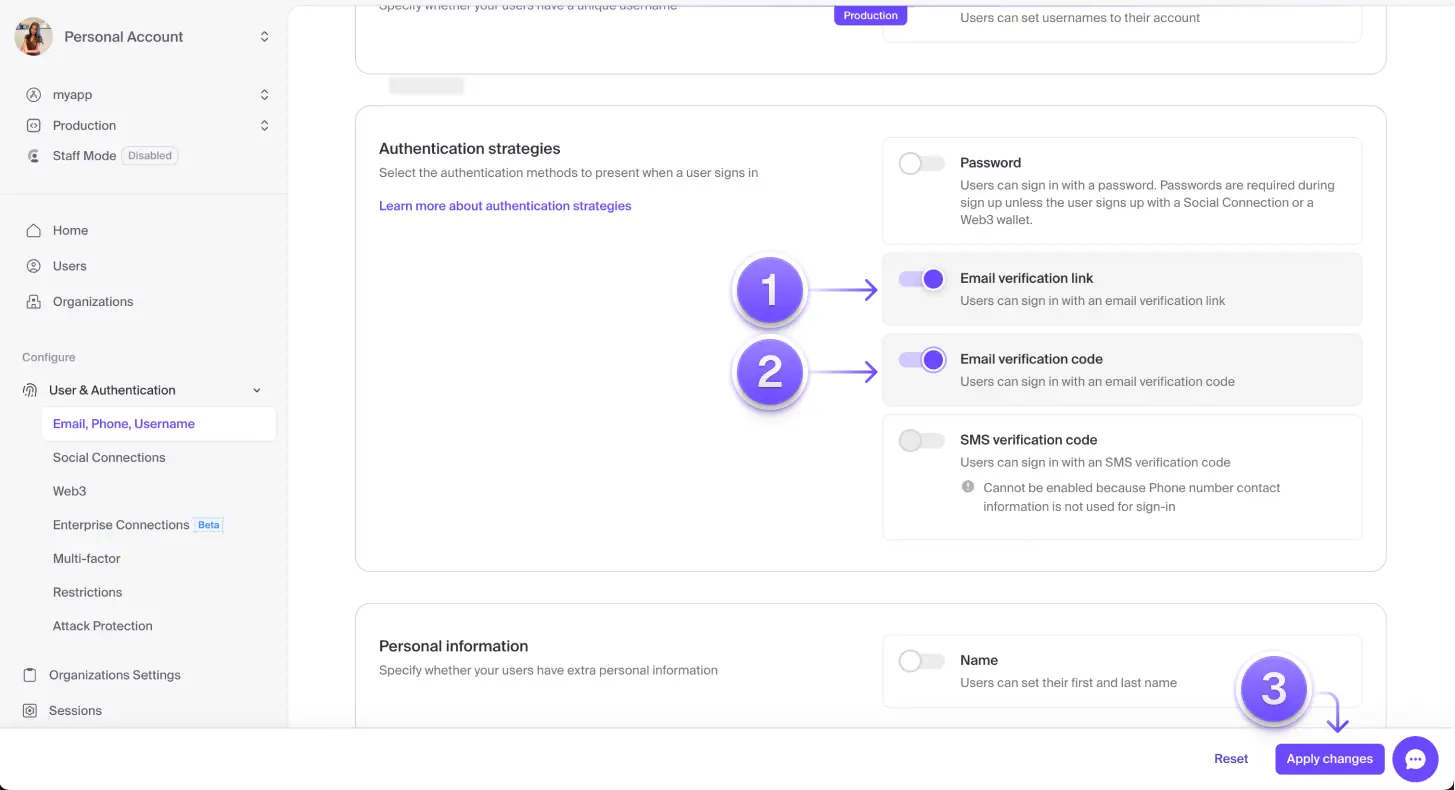
Task: Disable the Email verification link toggle
Action: pos(921,279)
